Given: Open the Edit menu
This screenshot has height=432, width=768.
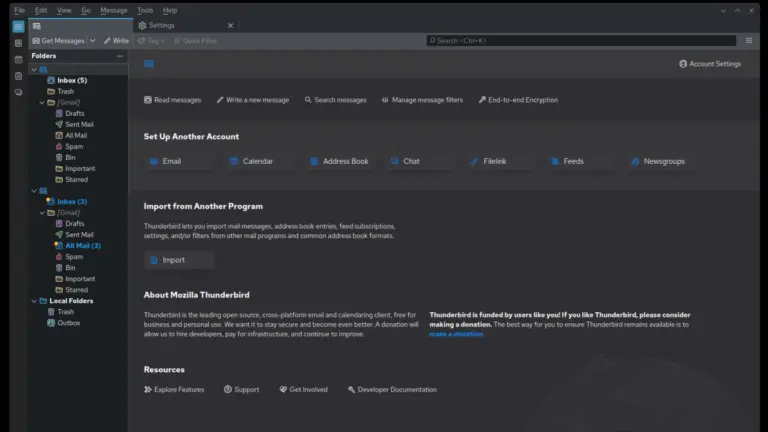Looking at the screenshot, I should 41,10.
